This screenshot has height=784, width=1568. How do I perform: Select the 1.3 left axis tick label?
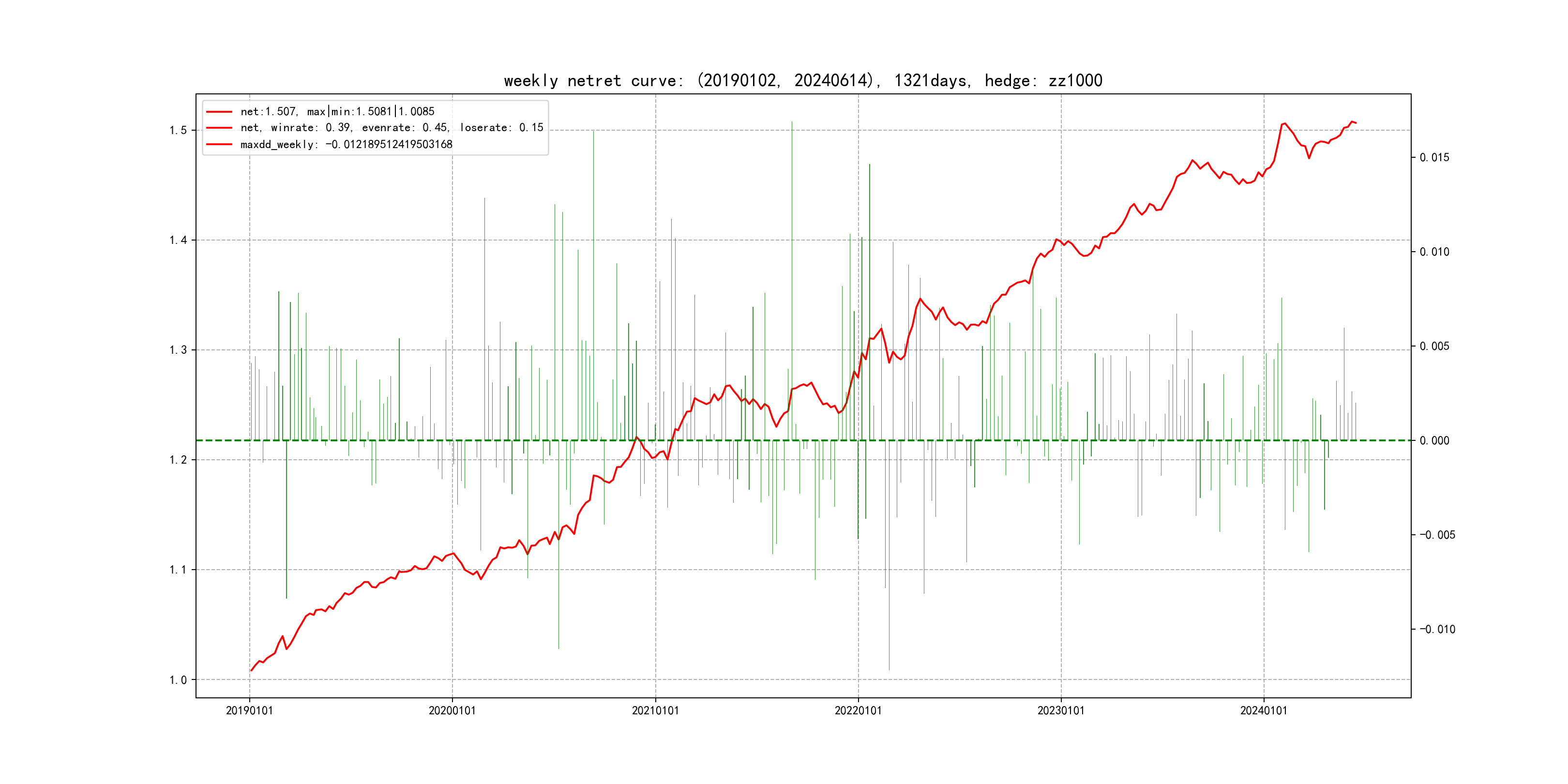[x=179, y=350]
